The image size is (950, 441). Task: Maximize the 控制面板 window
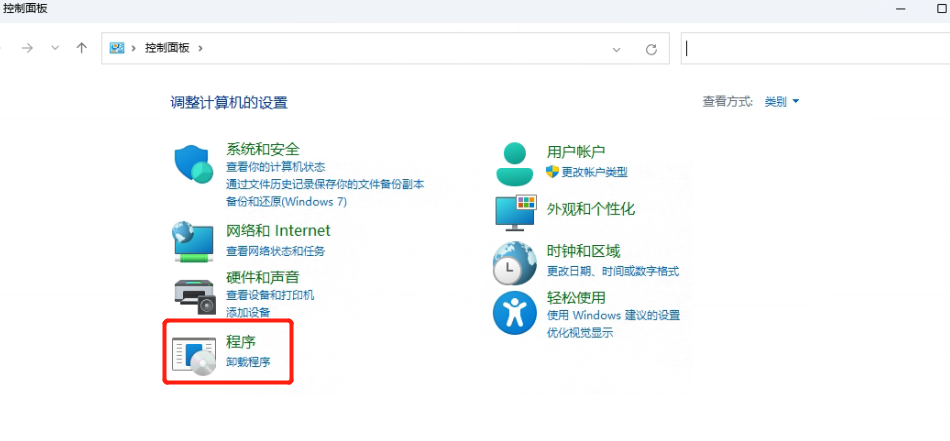(942, 8)
